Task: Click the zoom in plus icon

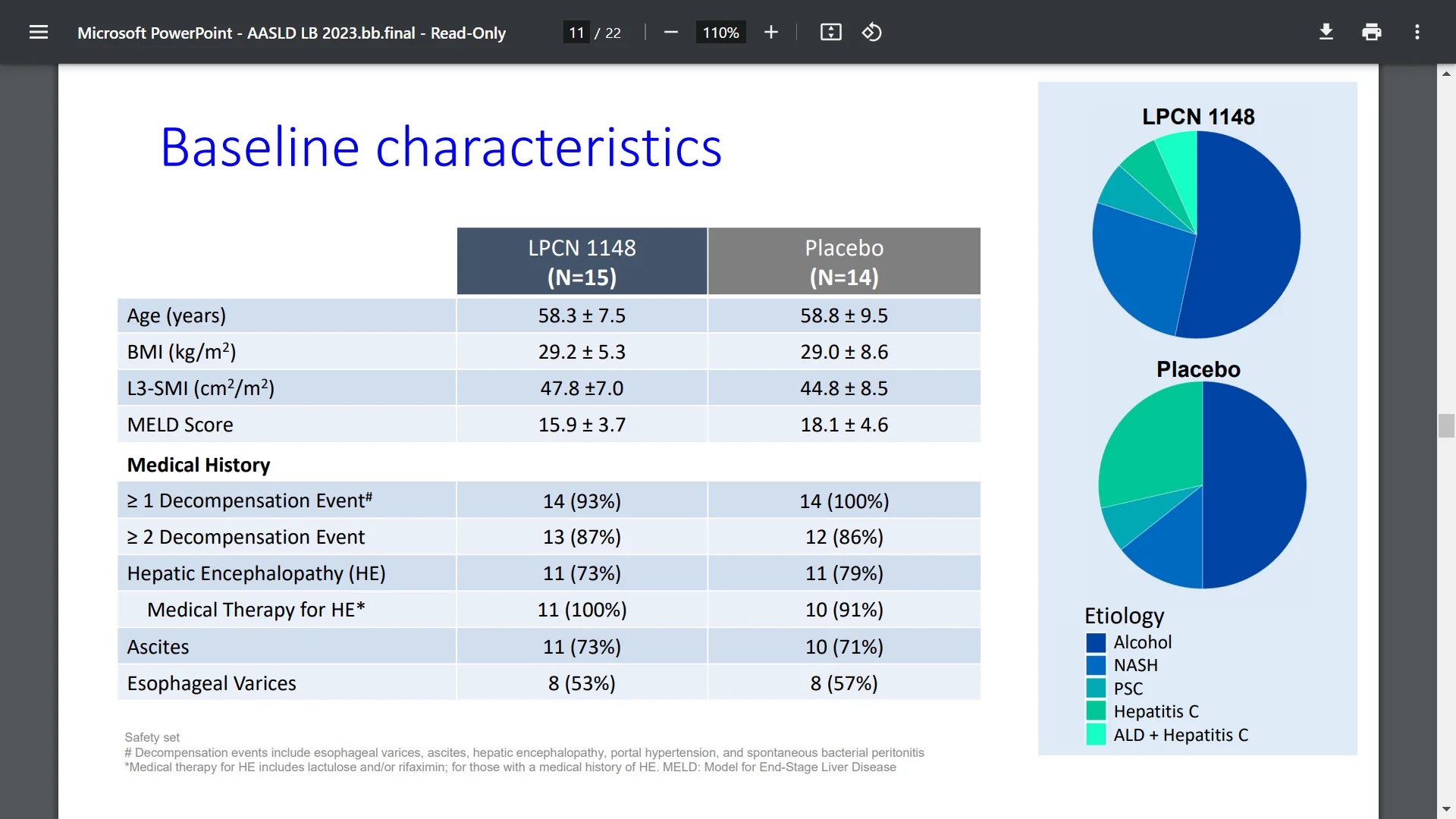Action: click(x=771, y=32)
